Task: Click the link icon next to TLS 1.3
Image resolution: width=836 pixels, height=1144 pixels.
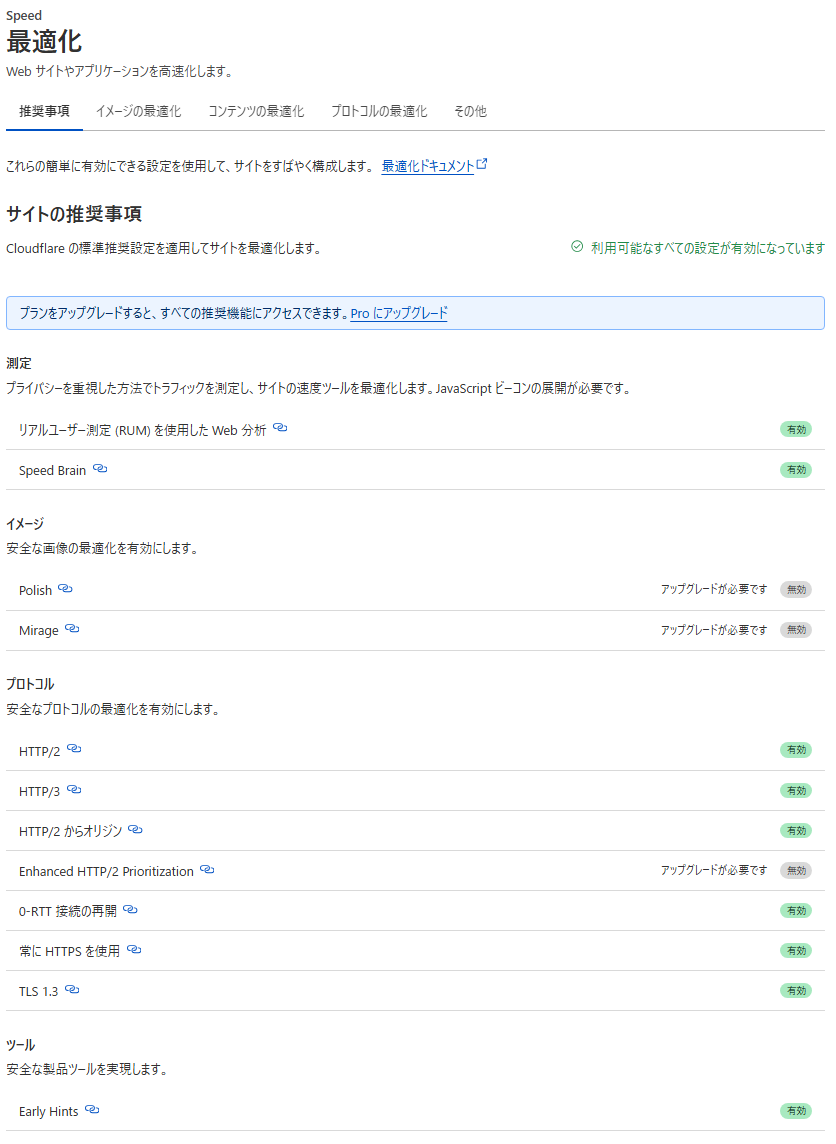Action: pos(72,989)
